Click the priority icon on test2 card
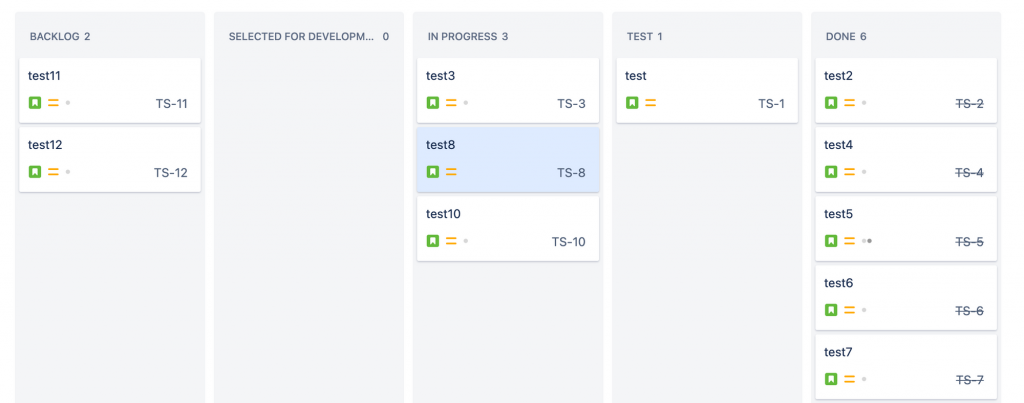 click(849, 103)
